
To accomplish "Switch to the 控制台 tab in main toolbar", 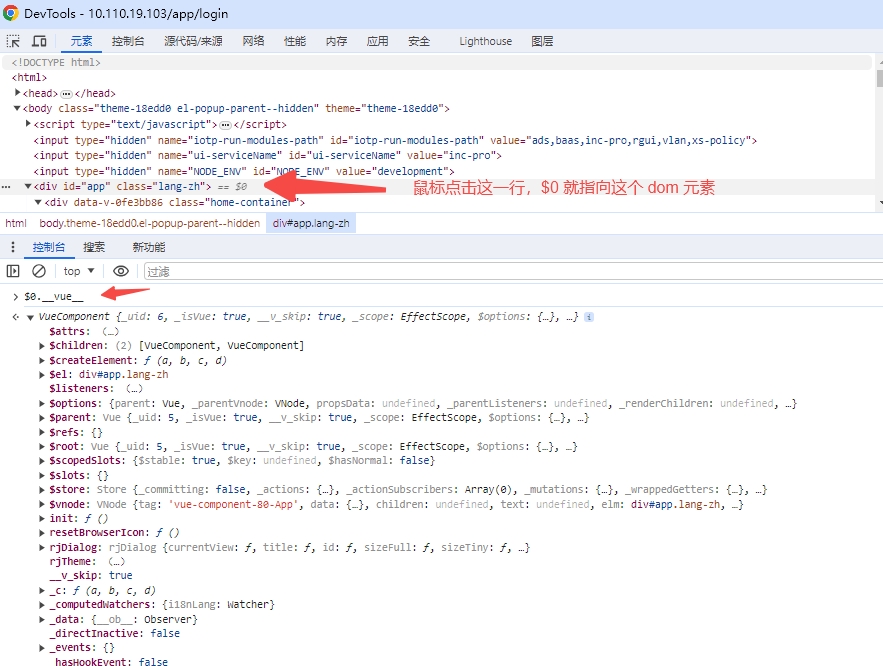I will coord(128,41).
